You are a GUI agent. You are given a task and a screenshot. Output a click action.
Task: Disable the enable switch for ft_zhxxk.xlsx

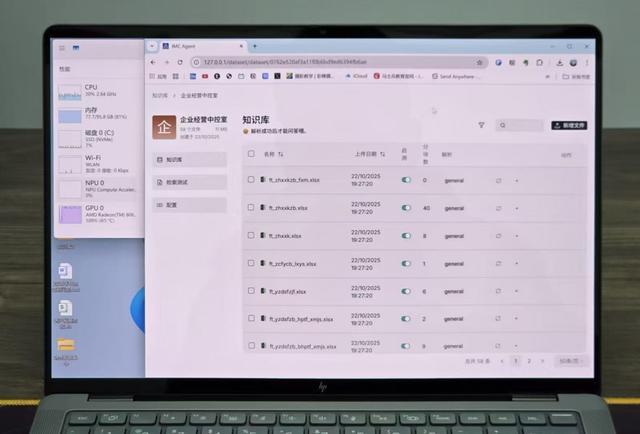pos(406,236)
